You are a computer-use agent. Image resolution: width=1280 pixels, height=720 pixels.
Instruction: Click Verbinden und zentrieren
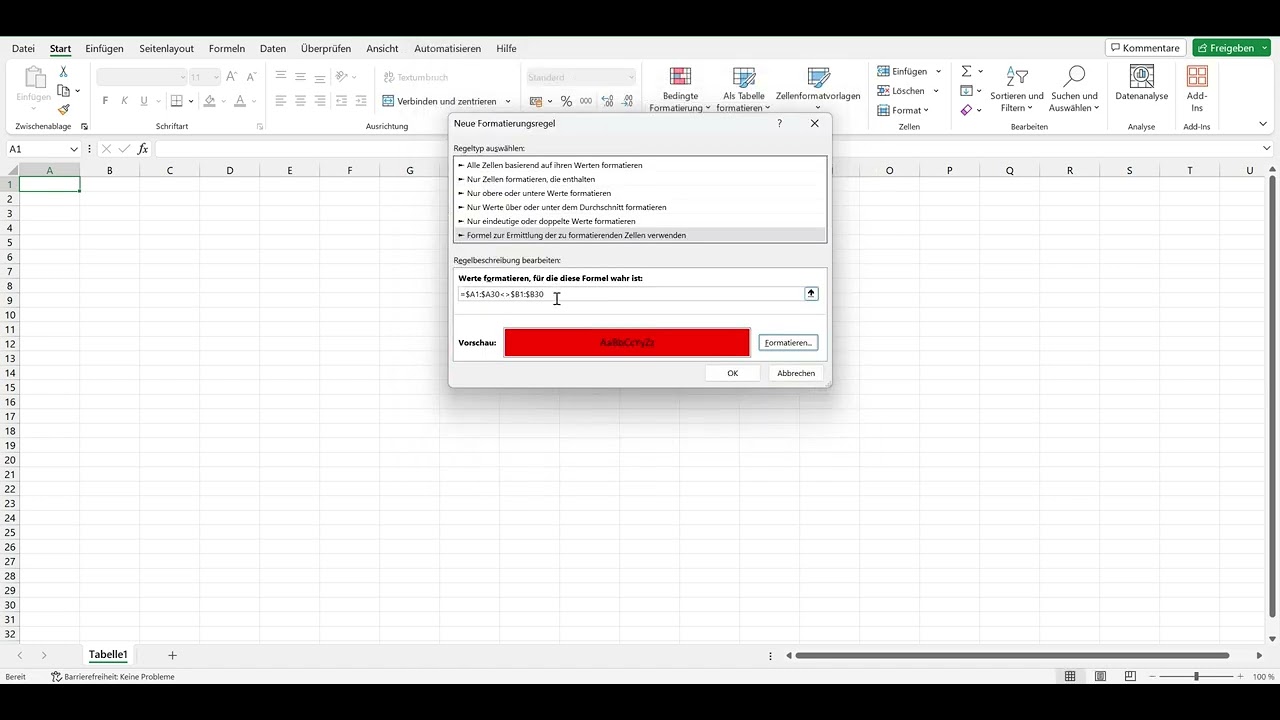(x=439, y=101)
